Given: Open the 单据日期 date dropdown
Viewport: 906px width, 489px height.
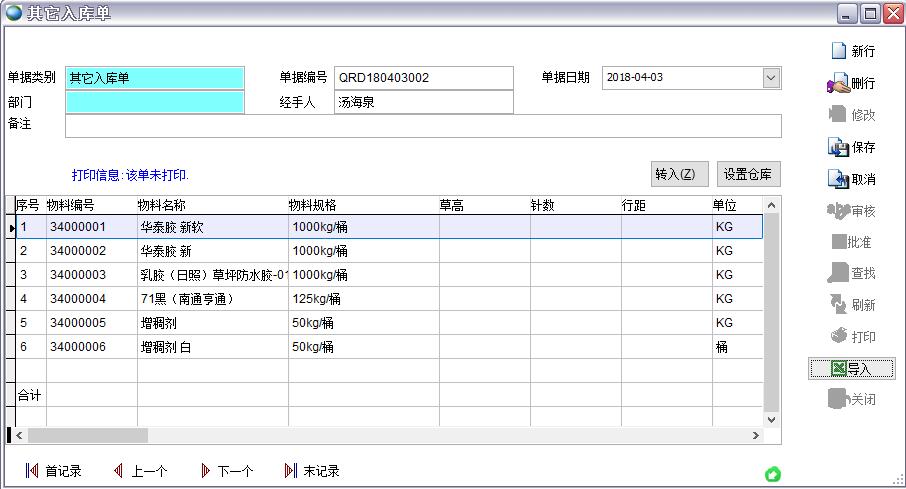Looking at the screenshot, I should point(771,77).
